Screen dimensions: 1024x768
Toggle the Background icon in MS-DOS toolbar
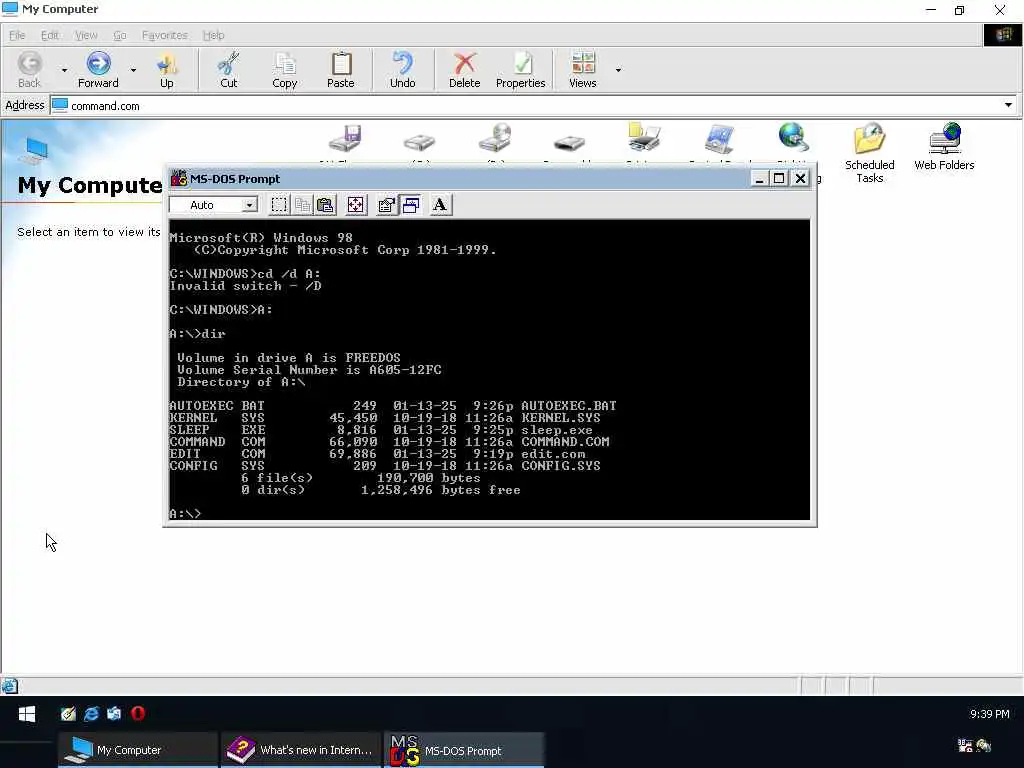[410, 205]
